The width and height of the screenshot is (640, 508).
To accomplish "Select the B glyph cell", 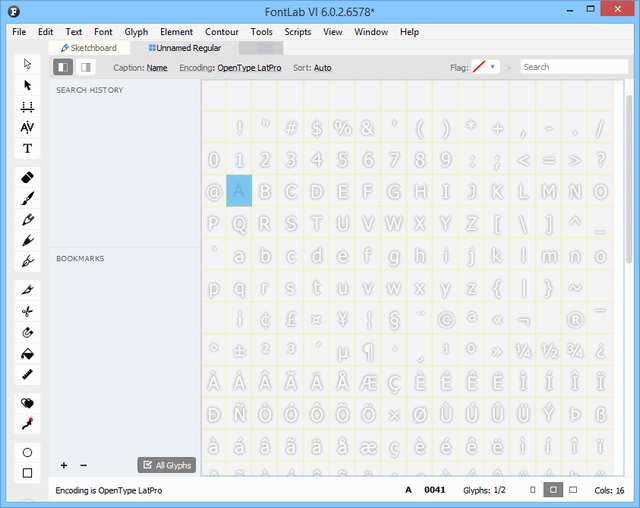I will [x=265, y=191].
